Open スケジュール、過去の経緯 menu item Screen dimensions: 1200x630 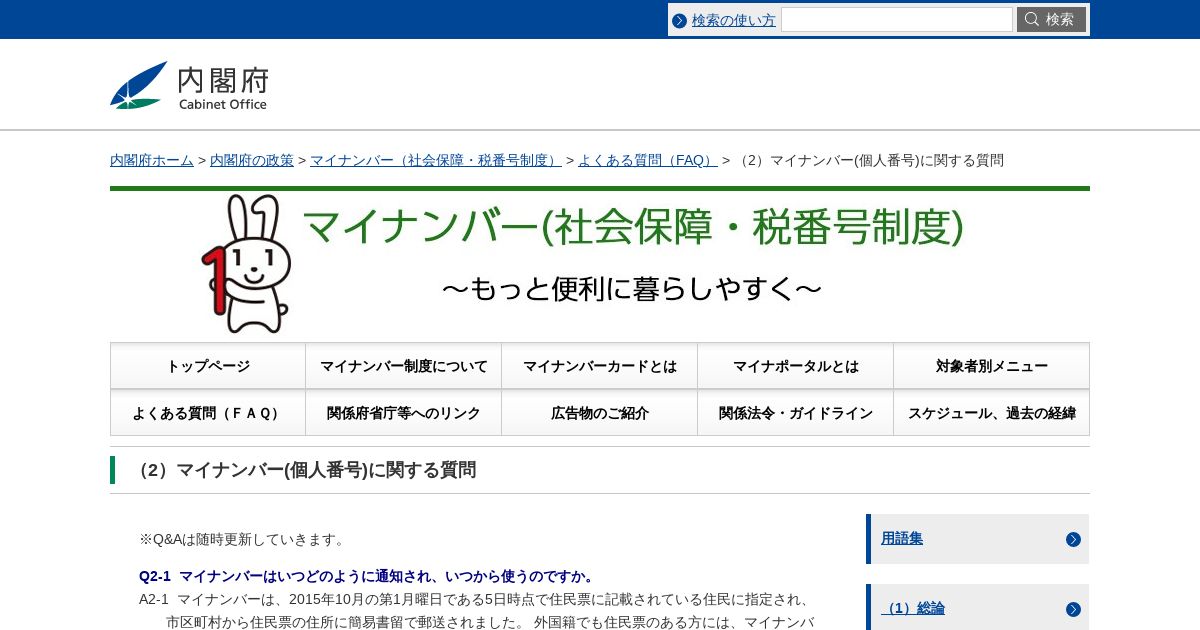[992, 413]
